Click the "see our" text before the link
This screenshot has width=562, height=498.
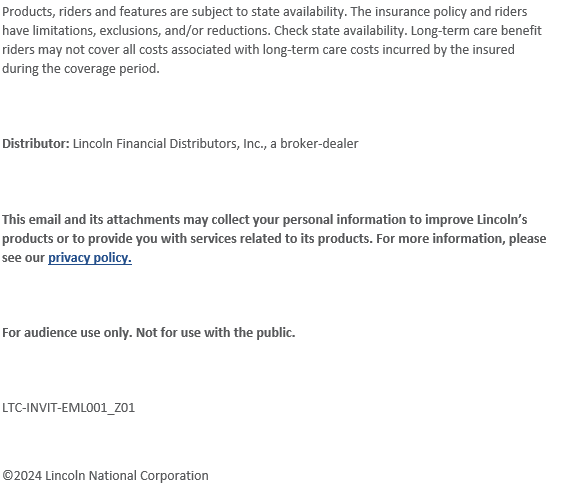[23, 258]
